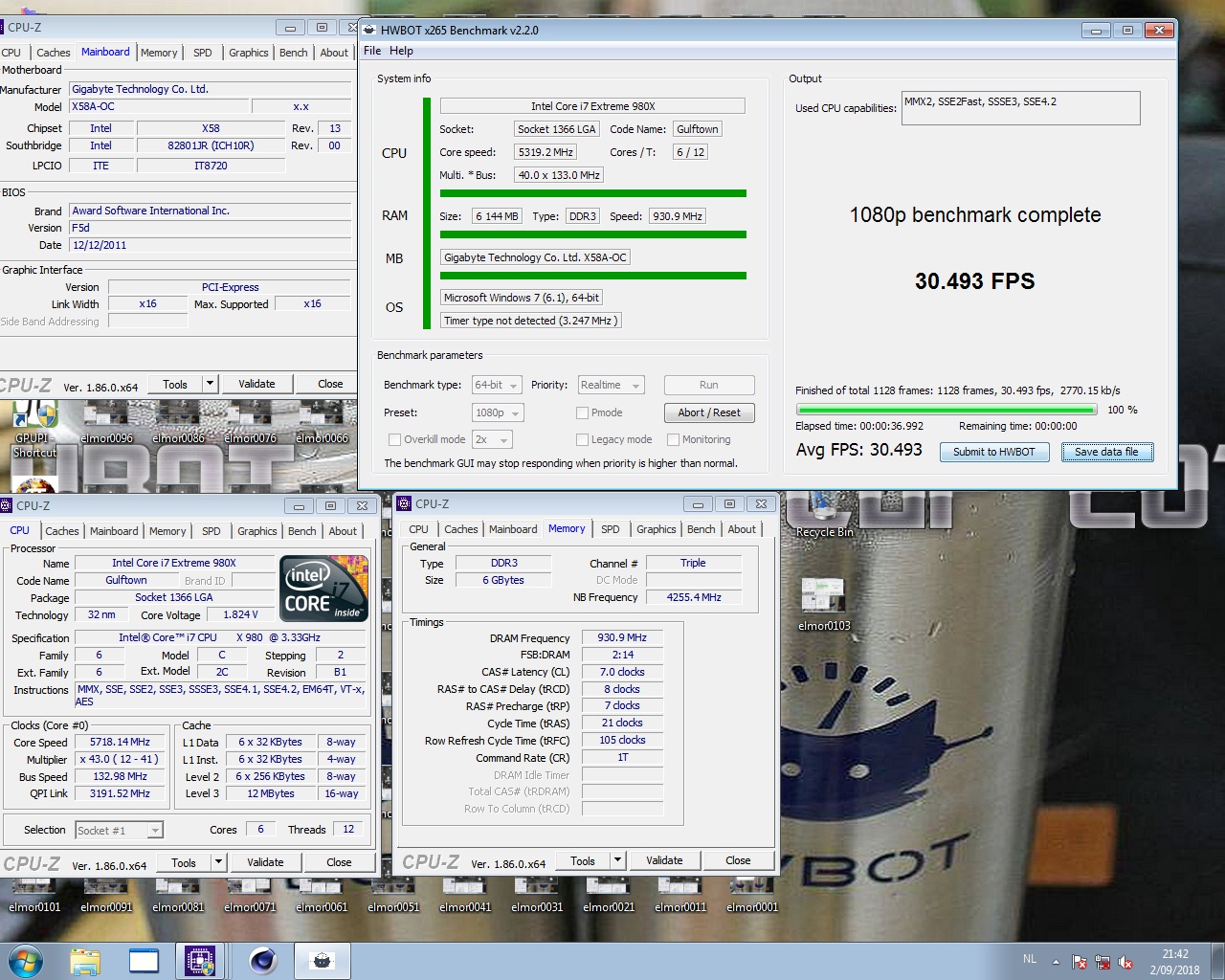Switch to HWBOT x265 taskbar icon
The width and height of the screenshot is (1225, 980).
point(323,961)
